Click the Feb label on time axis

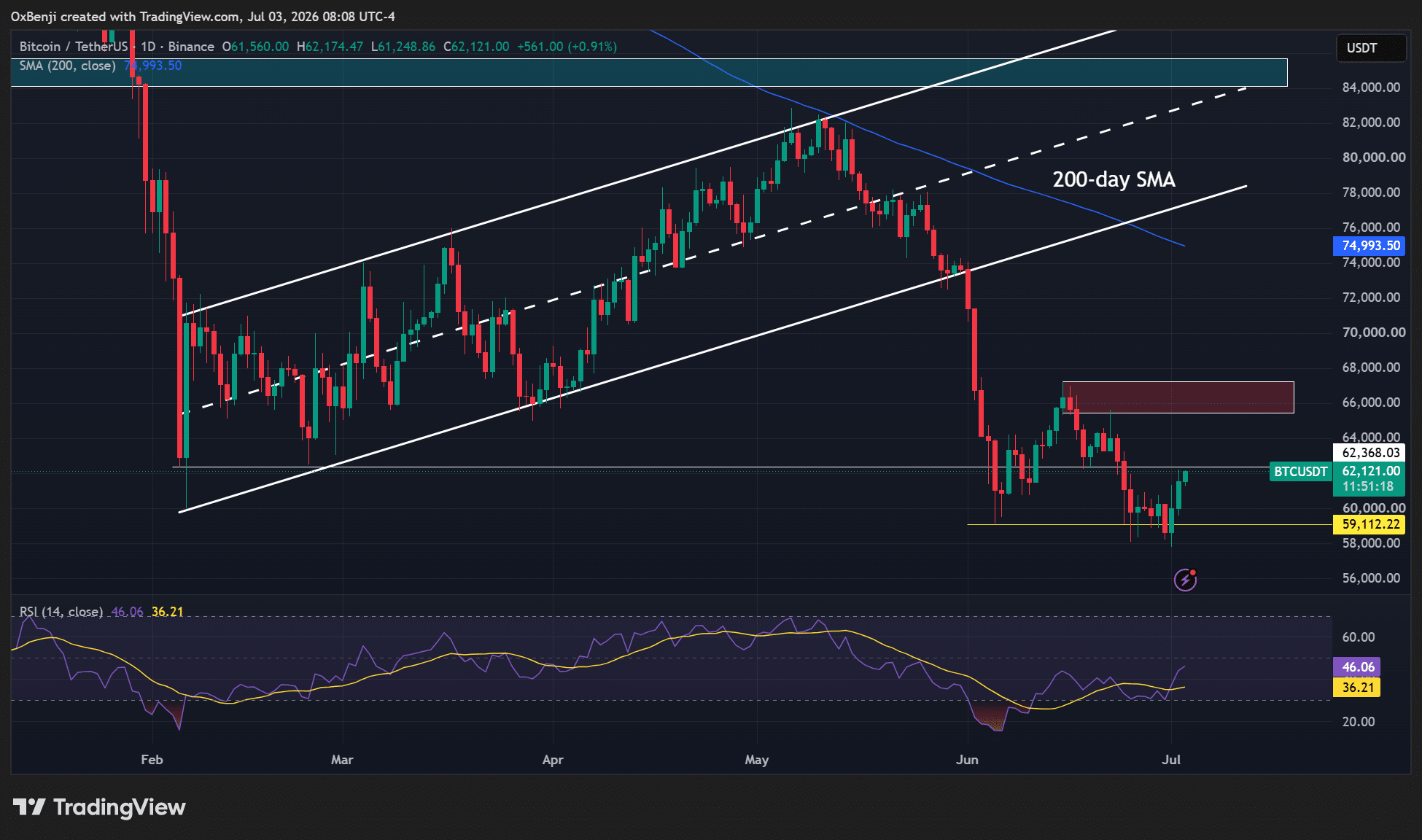152,760
